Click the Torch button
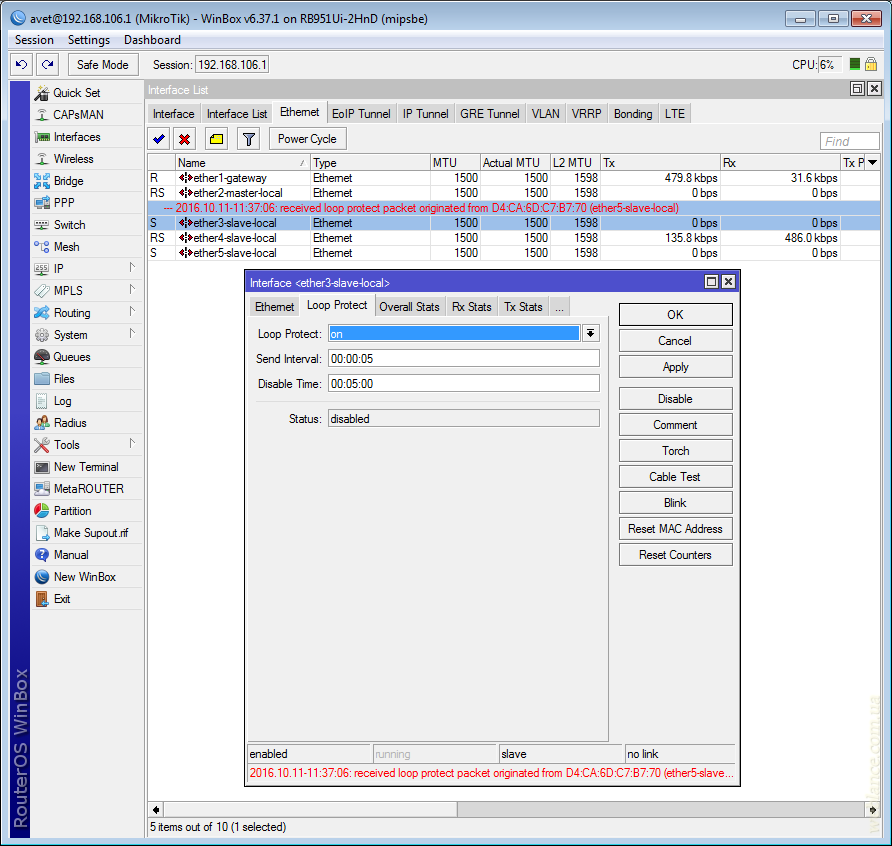Viewport: 892px width, 846px height. click(x=675, y=451)
